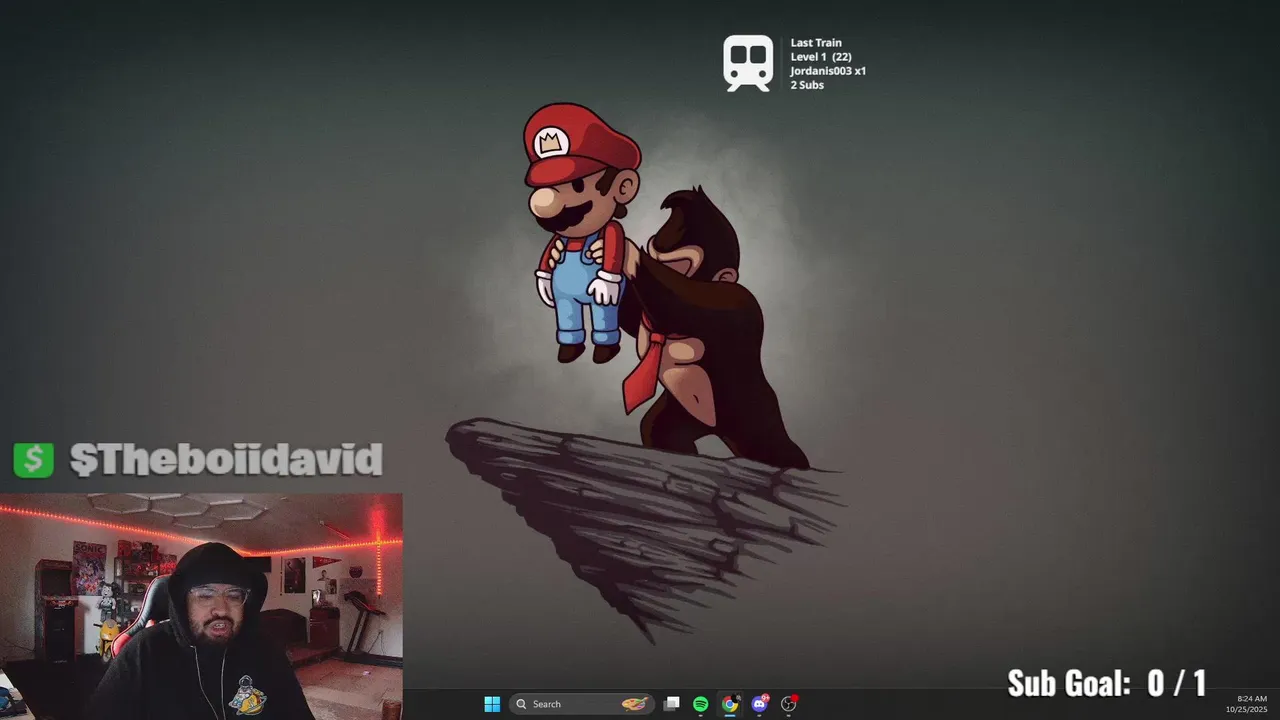The height and width of the screenshot is (720, 1280).
Task: Open Spotify from the taskbar
Action: click(701, 704)
